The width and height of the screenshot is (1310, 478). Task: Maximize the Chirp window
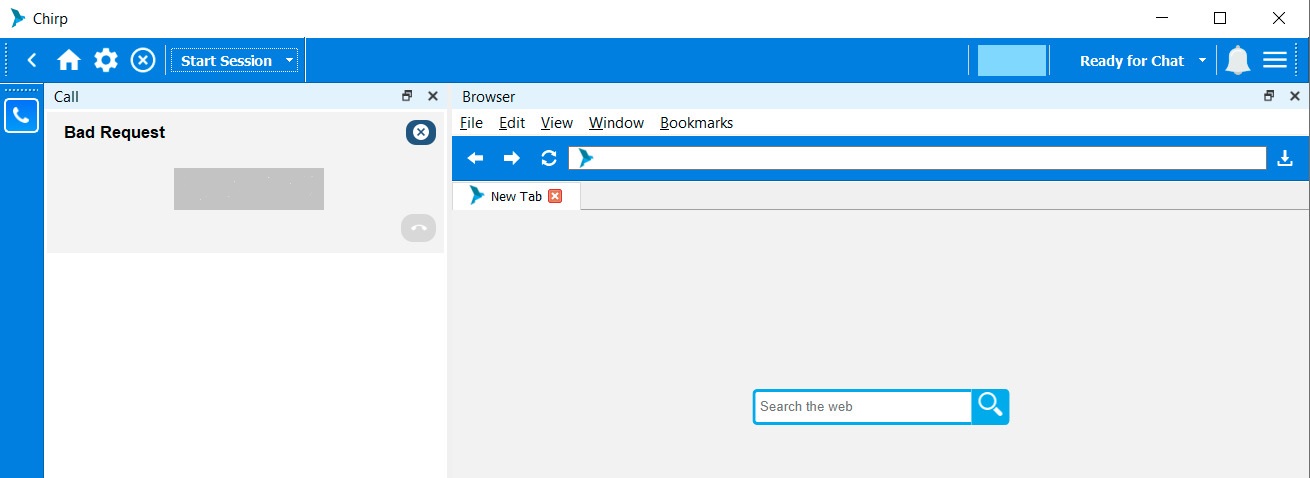coord(1220,18)
